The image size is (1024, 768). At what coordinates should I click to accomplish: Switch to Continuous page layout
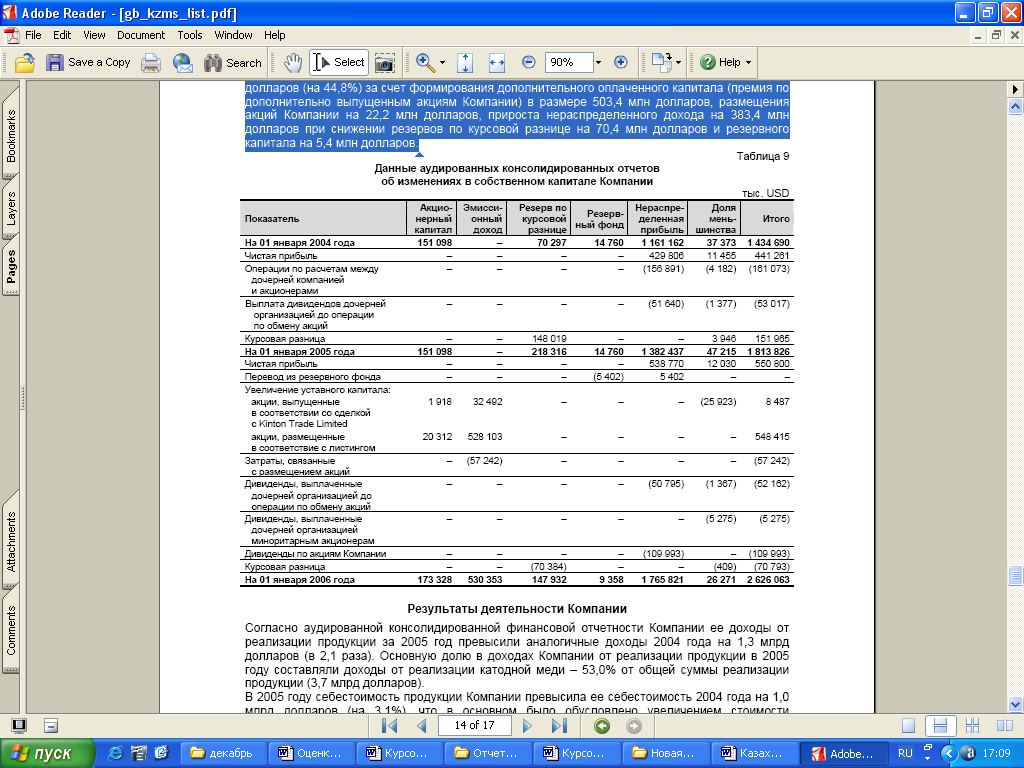(x=940, y=726)
